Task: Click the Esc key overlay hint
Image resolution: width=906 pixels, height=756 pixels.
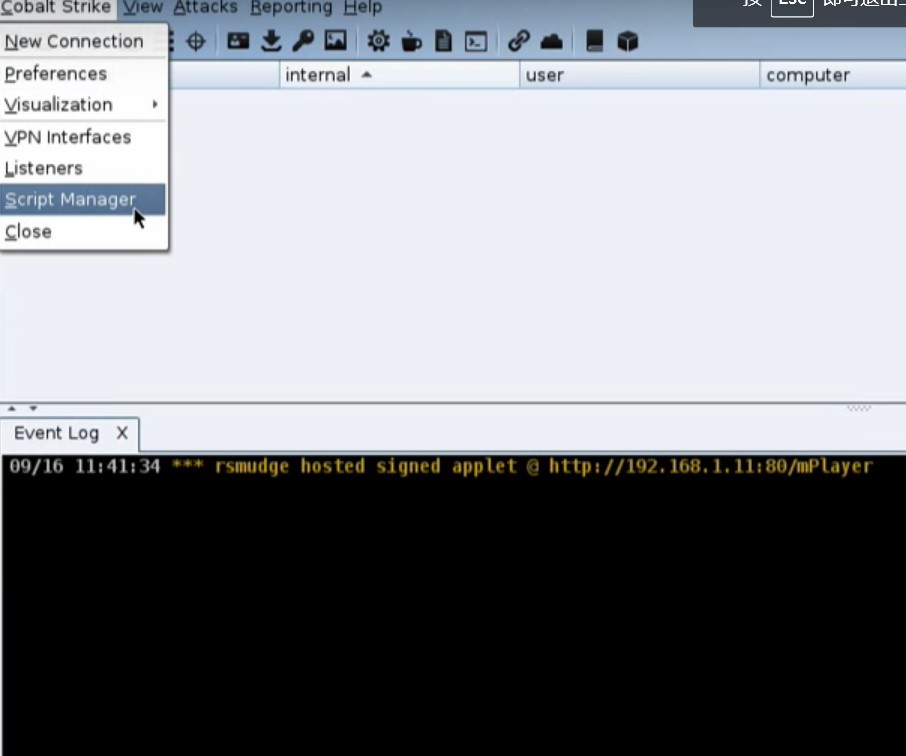Action: 792,5
